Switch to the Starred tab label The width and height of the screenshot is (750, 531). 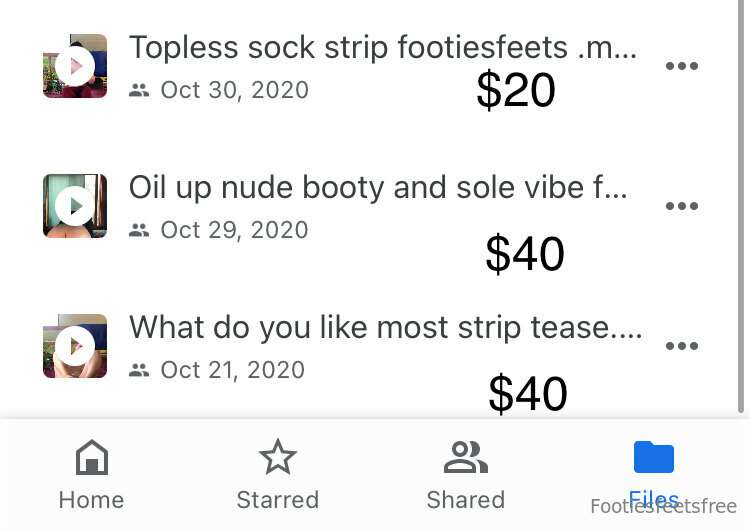pos(278,500)
